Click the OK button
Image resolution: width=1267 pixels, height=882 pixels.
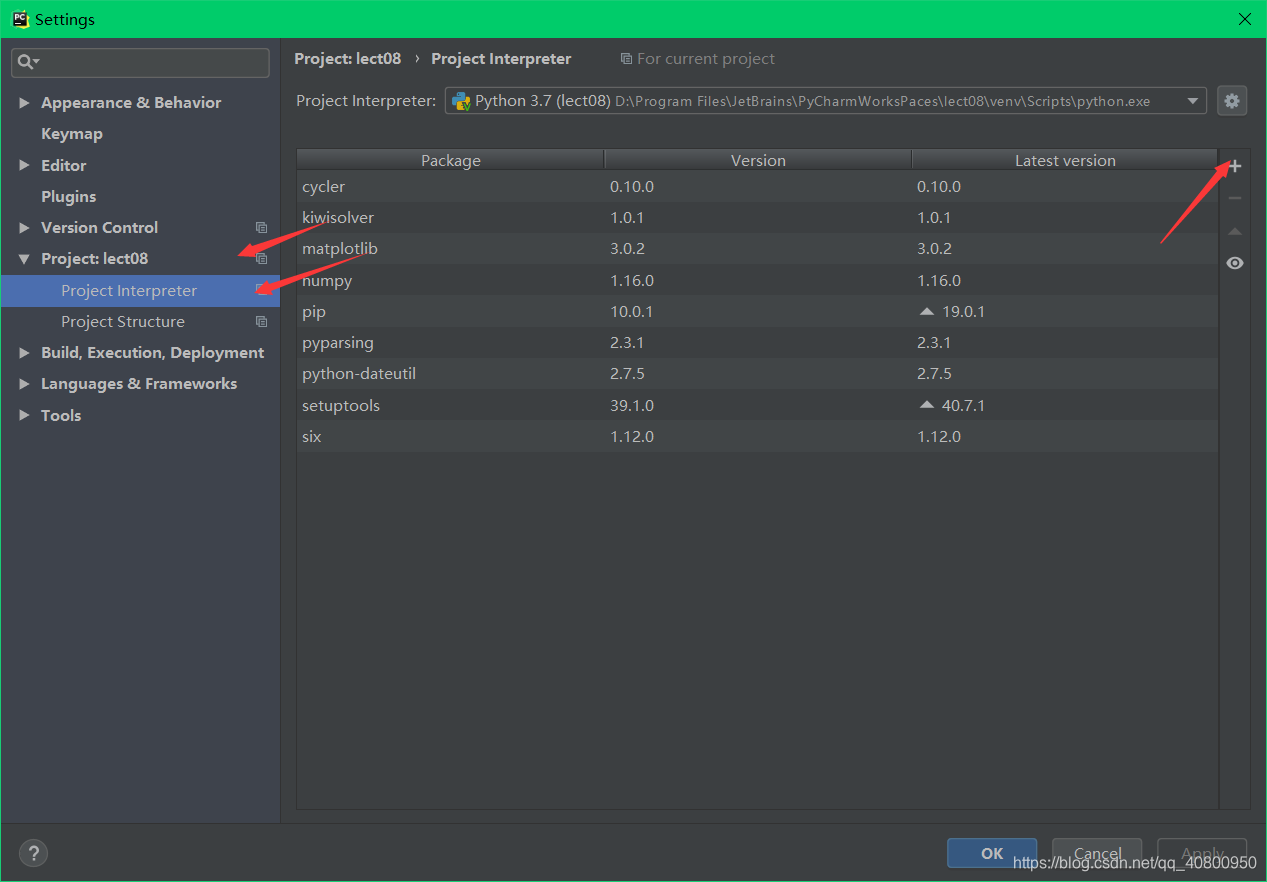pos(992,853)
